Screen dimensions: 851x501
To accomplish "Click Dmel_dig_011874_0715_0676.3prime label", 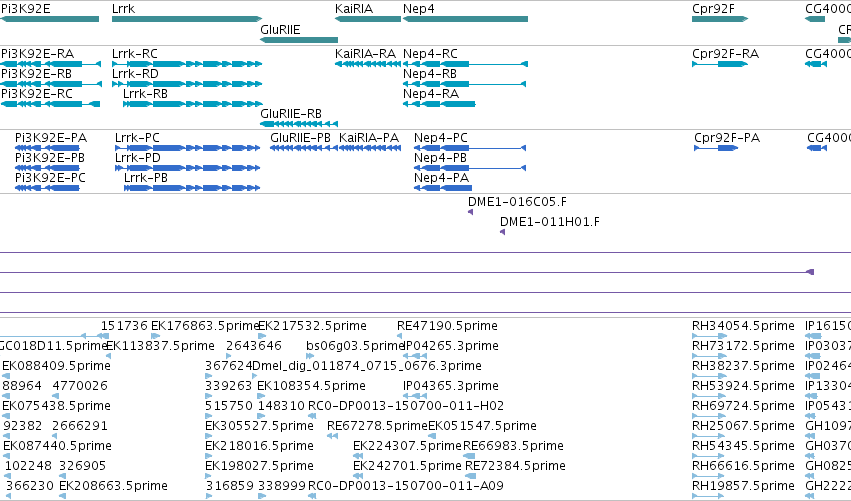I will [367, 366].
